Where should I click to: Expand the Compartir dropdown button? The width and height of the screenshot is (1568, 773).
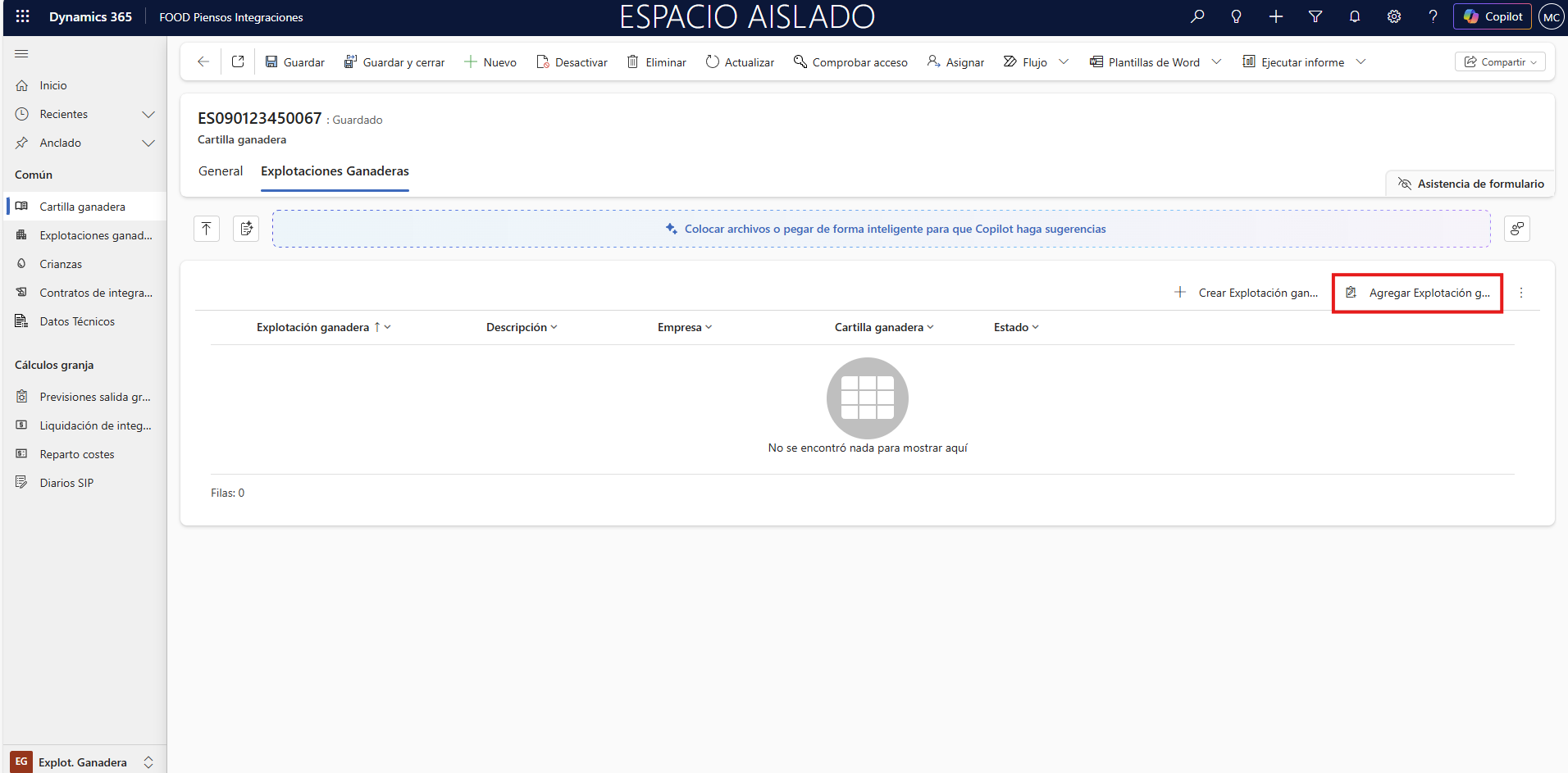(x=1500, y=62)
